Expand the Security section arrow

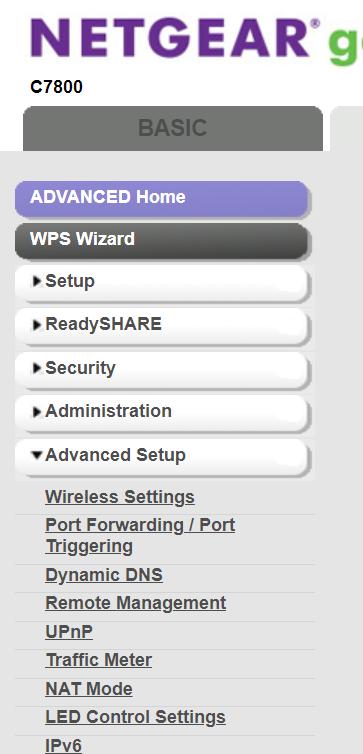point(37,368)
